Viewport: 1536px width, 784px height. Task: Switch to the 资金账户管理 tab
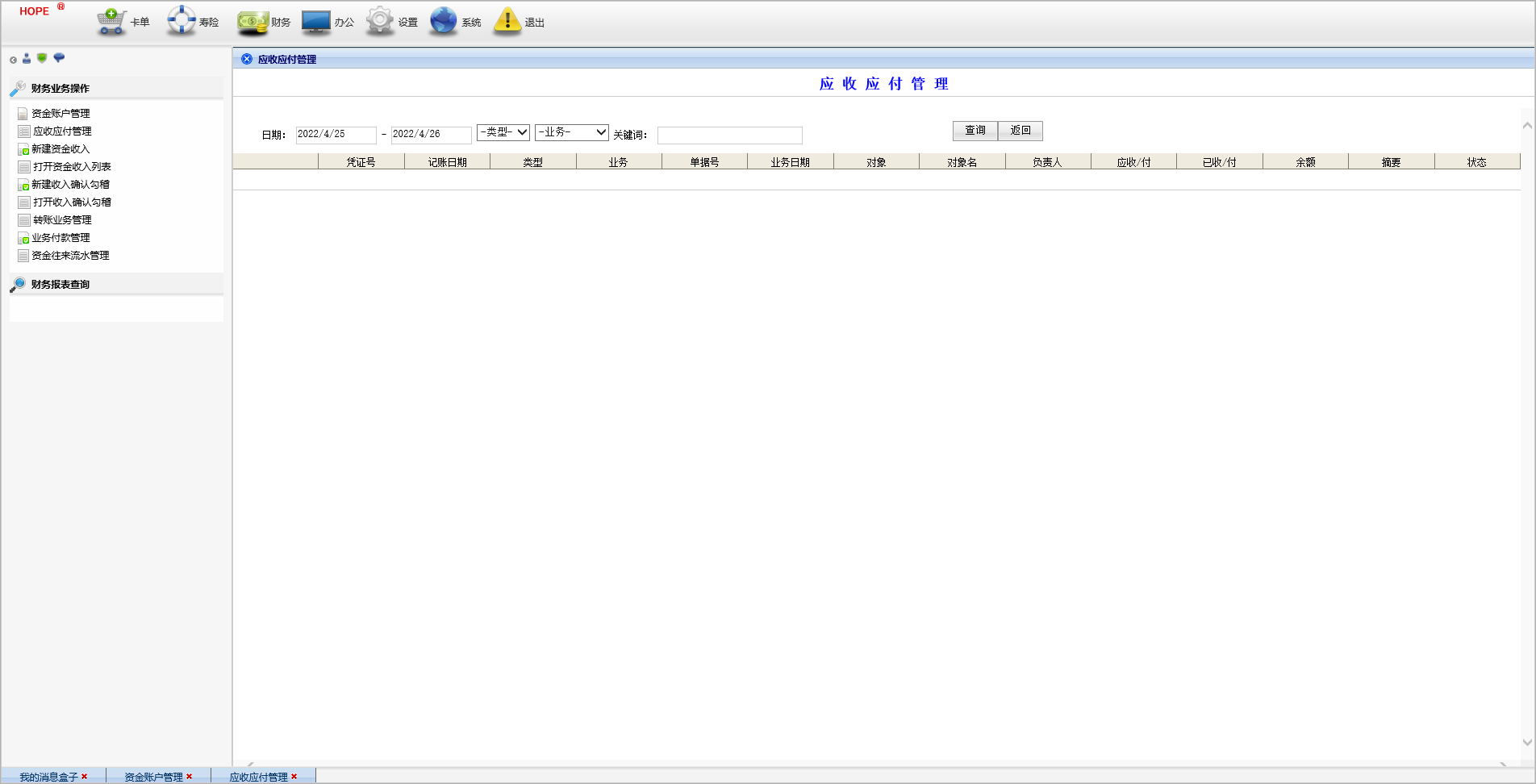(x=153, y=777)
